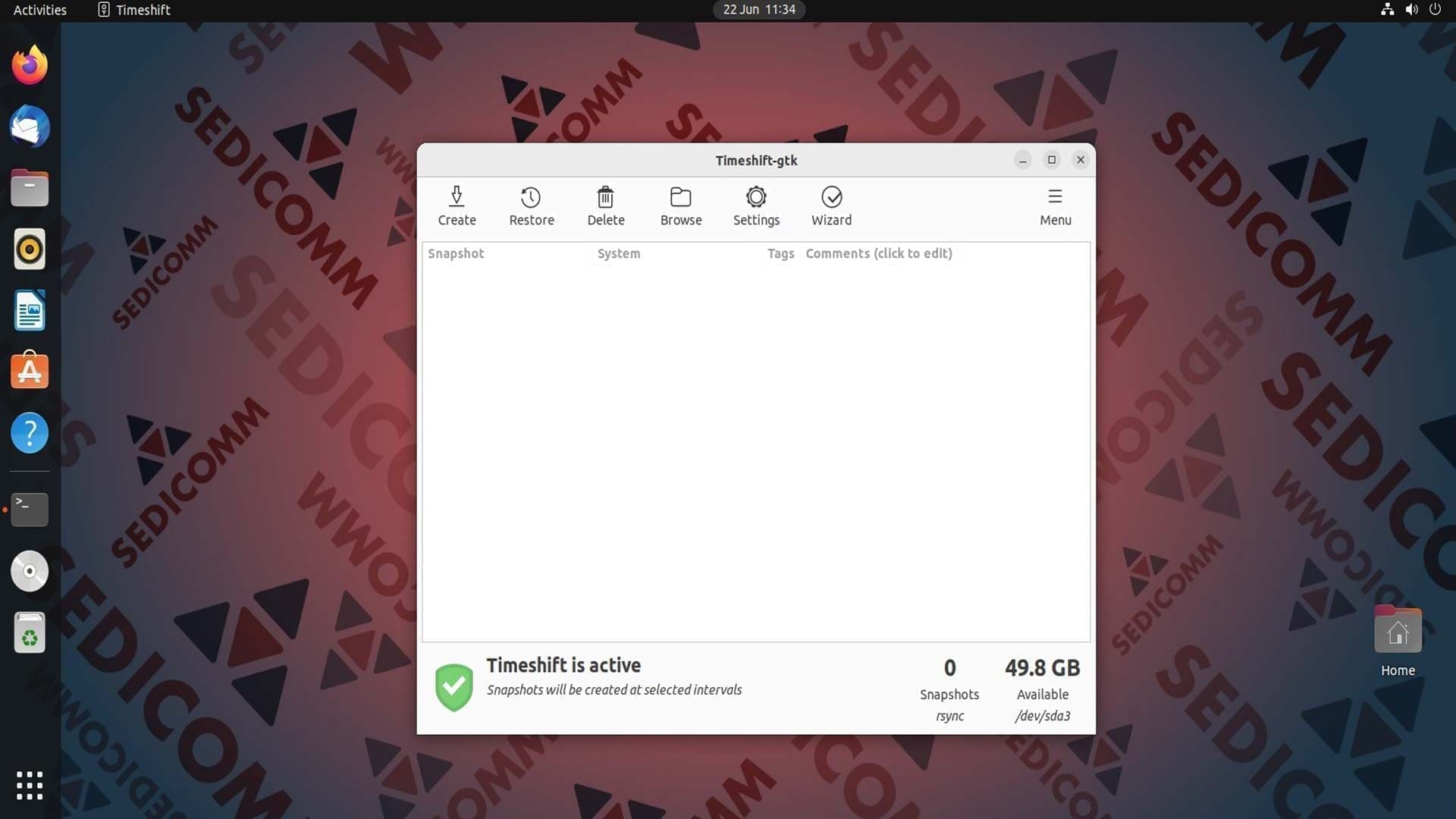Click the 0 Snapshots count

pos(949,667)
